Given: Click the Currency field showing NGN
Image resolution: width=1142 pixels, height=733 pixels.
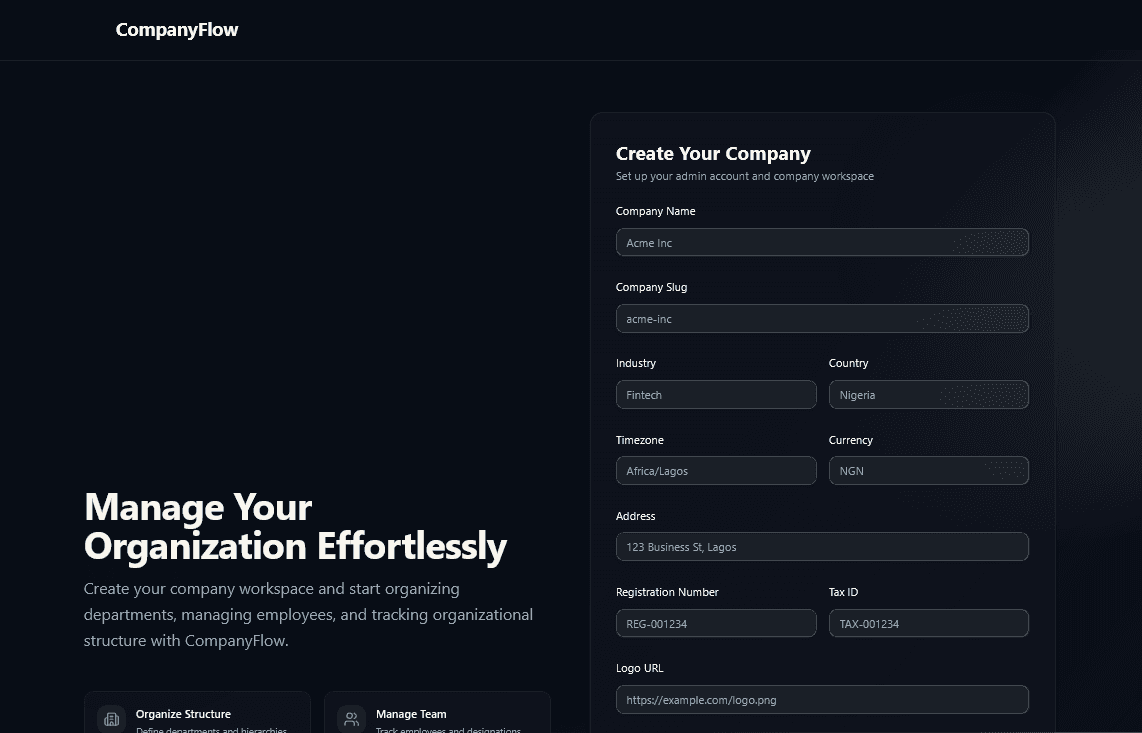Looking at the screenshot, I should point(928,471).
